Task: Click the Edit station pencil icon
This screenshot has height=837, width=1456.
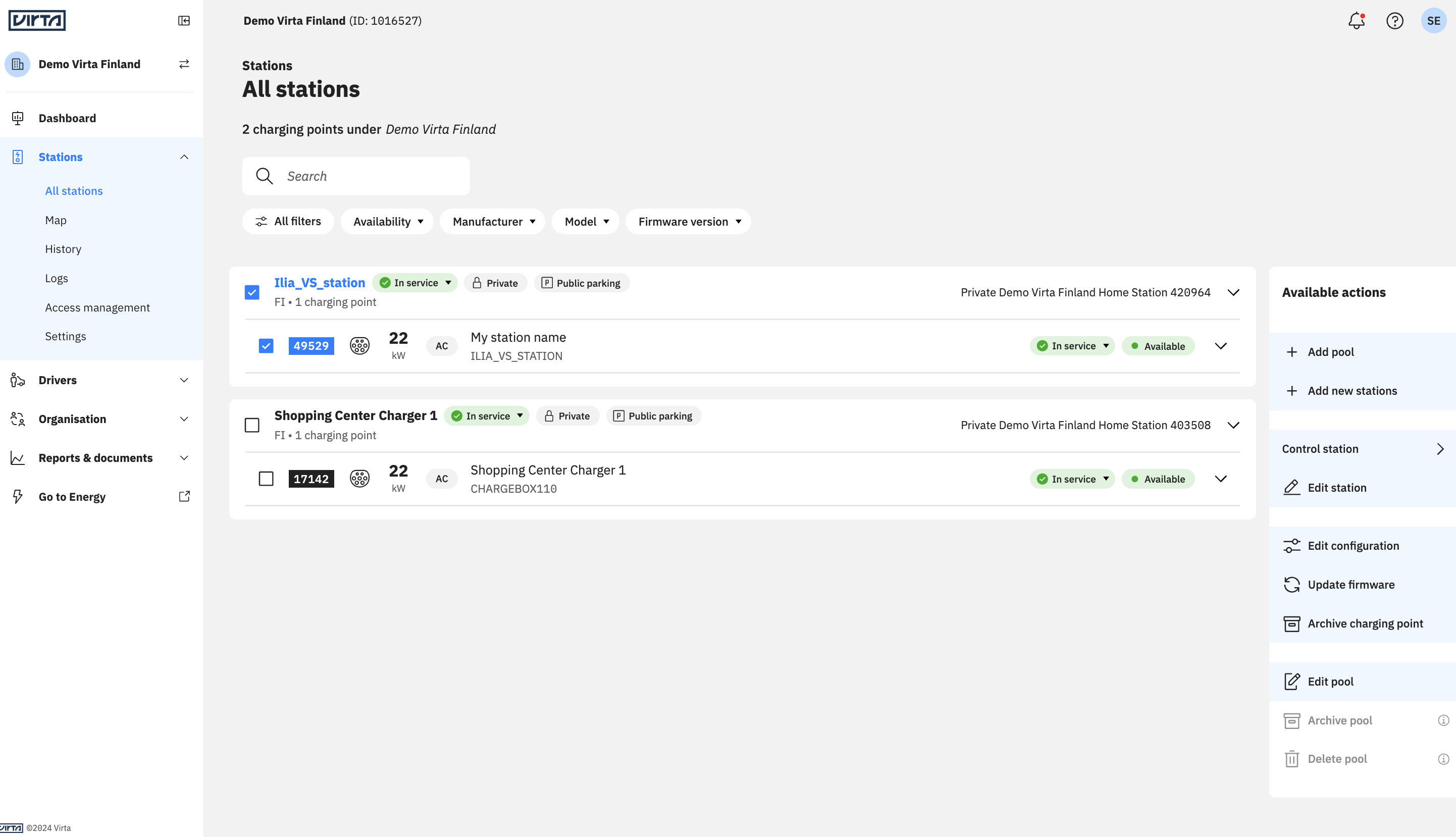Action: (1291, 488)
